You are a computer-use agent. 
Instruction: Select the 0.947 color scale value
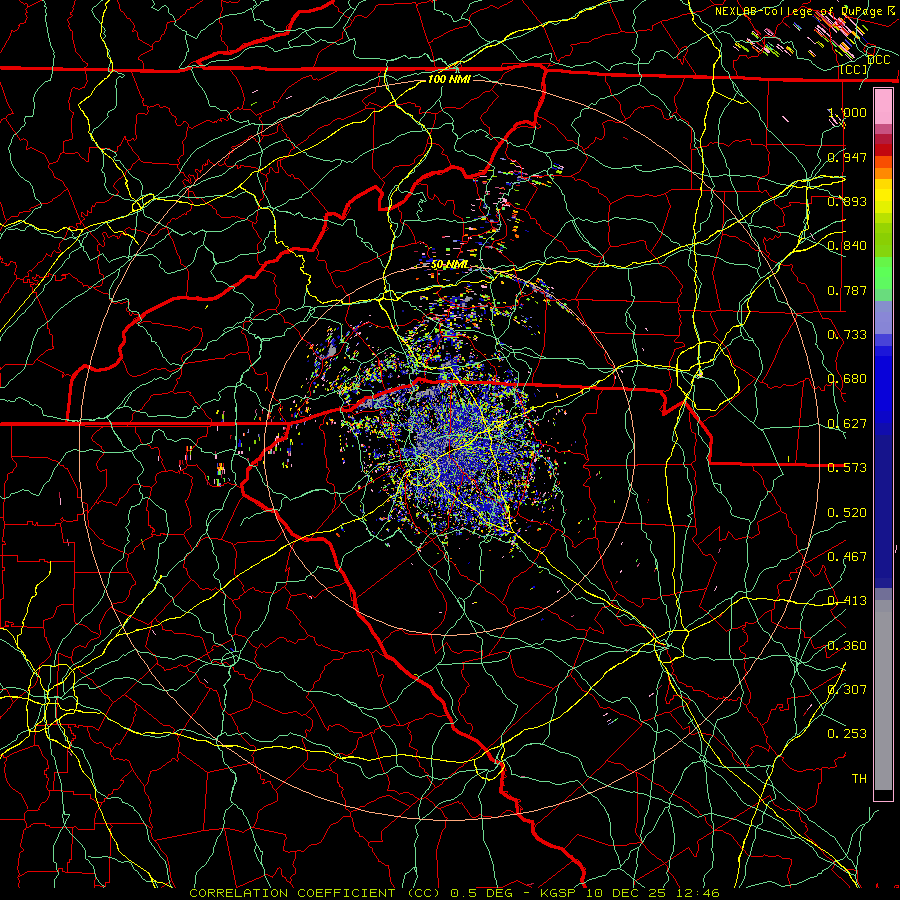pyautogui.click(x=847, y=157)
